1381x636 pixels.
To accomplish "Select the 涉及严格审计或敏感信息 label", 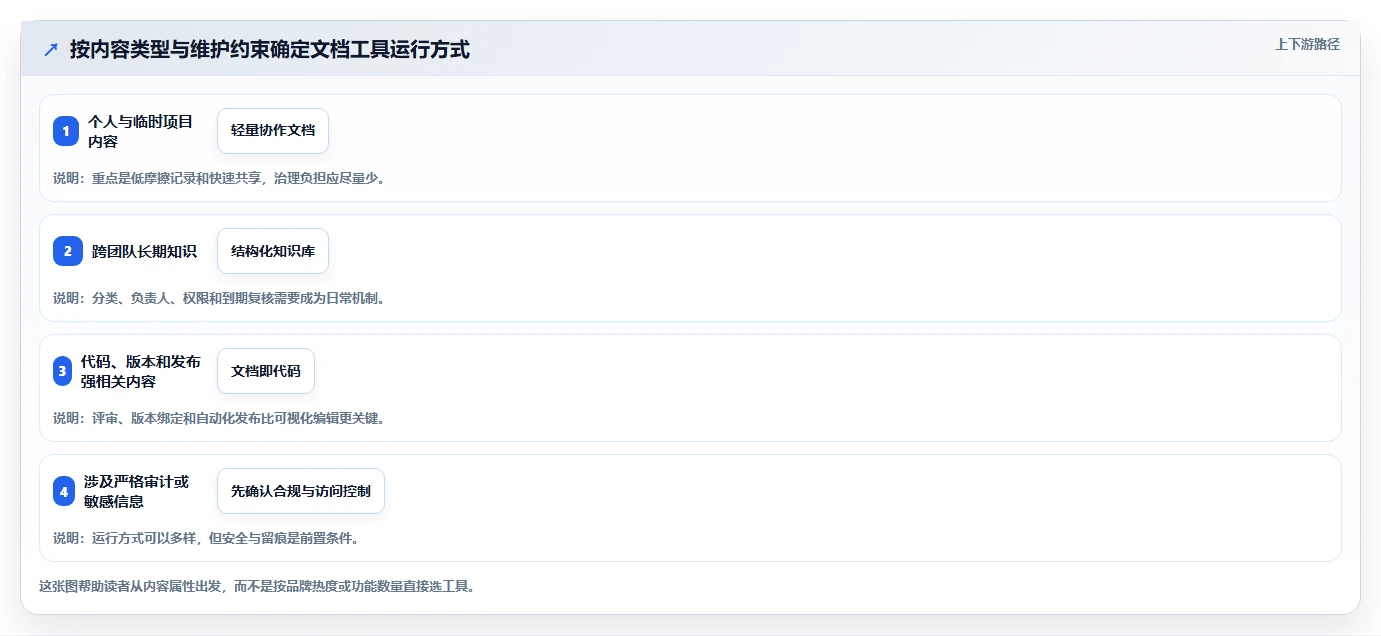I will tap(137, 491).
